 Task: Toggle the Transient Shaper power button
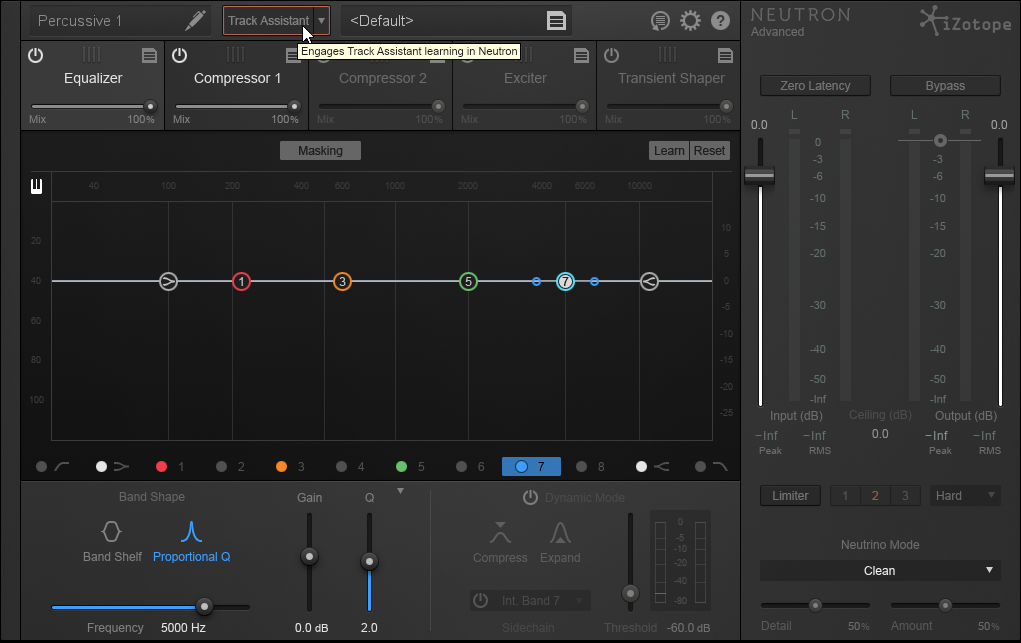[611, 55]
